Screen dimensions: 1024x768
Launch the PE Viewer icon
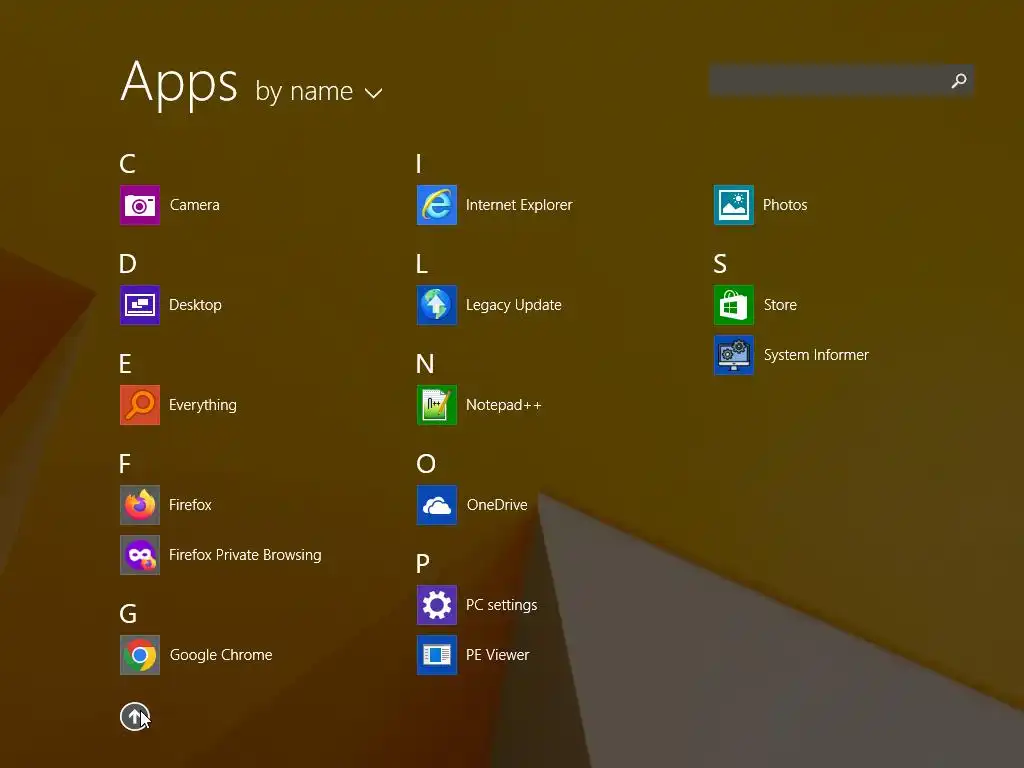click(437, 655)
